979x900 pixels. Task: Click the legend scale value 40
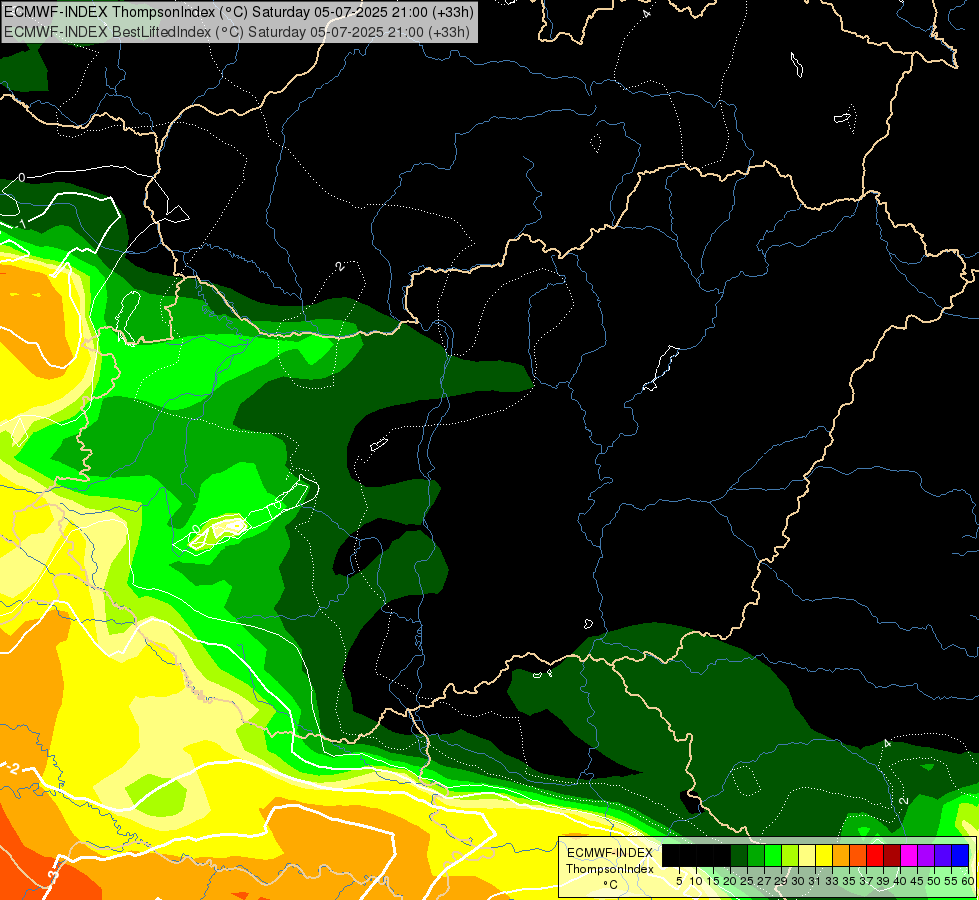tap(900, 881)
